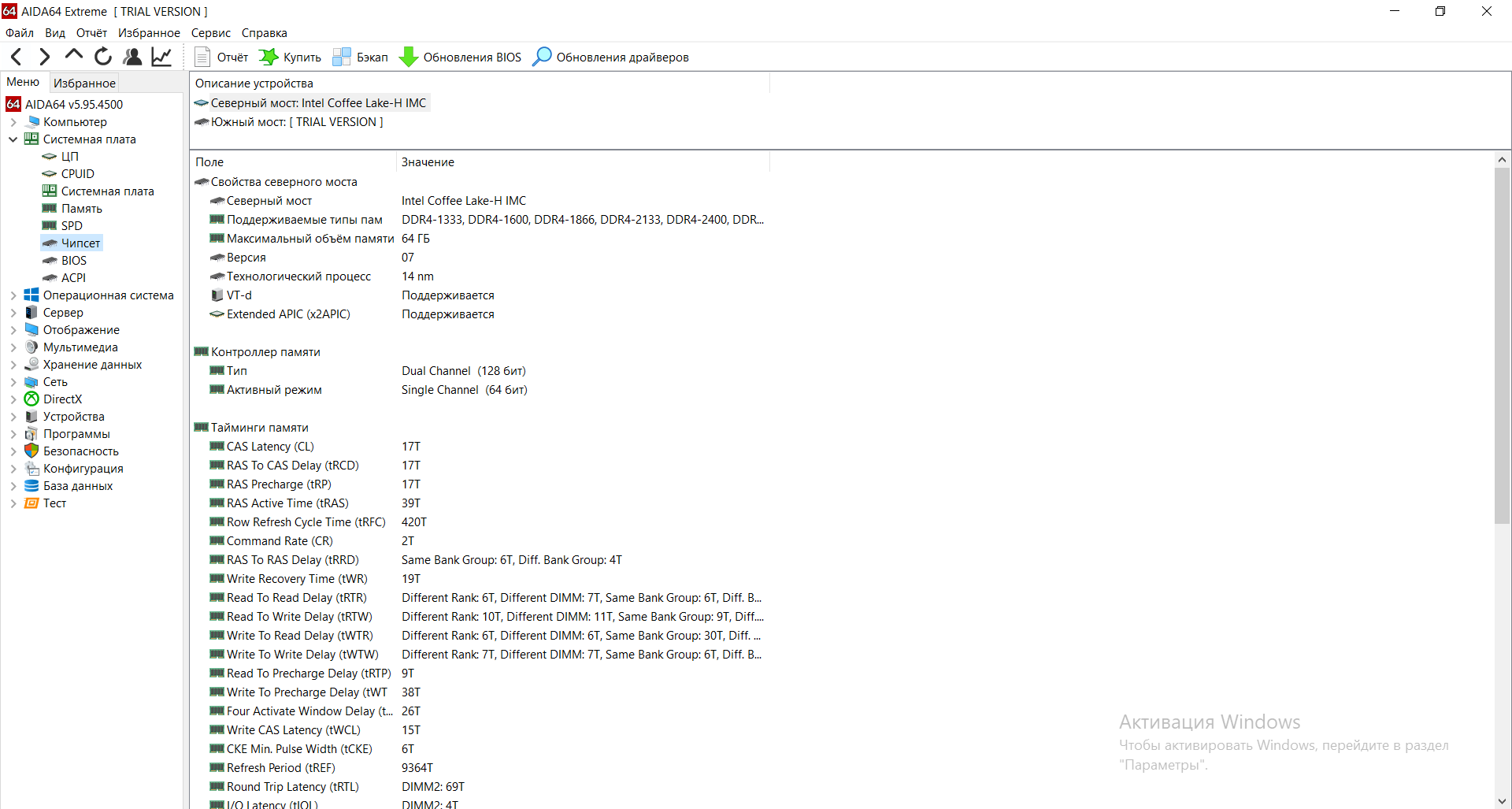Click the vertical scrollbar thumb

(1502, 345)
